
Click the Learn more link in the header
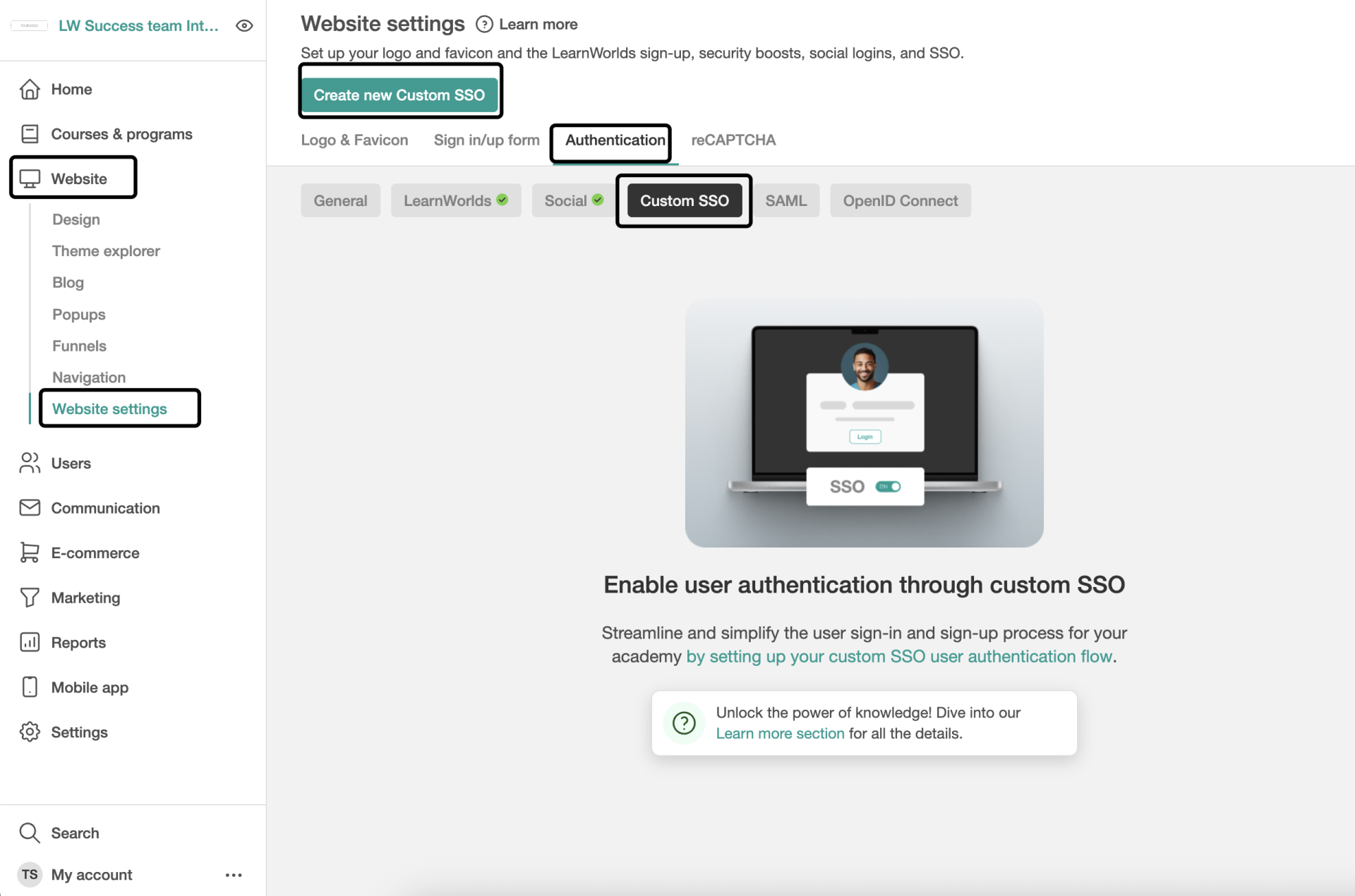[538, 25]
